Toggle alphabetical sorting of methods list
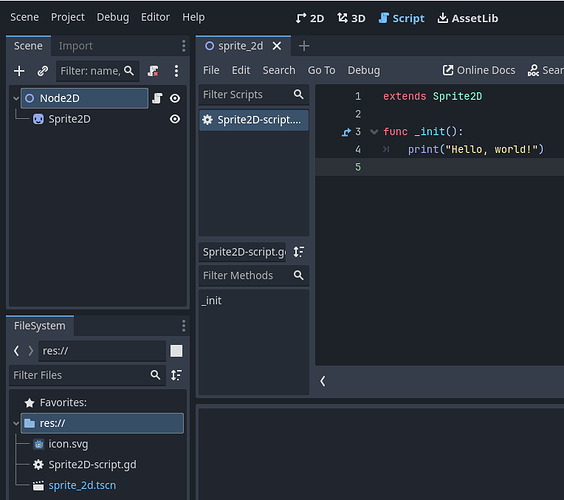This screenshot has height=500, width=564. click(299, 252)
